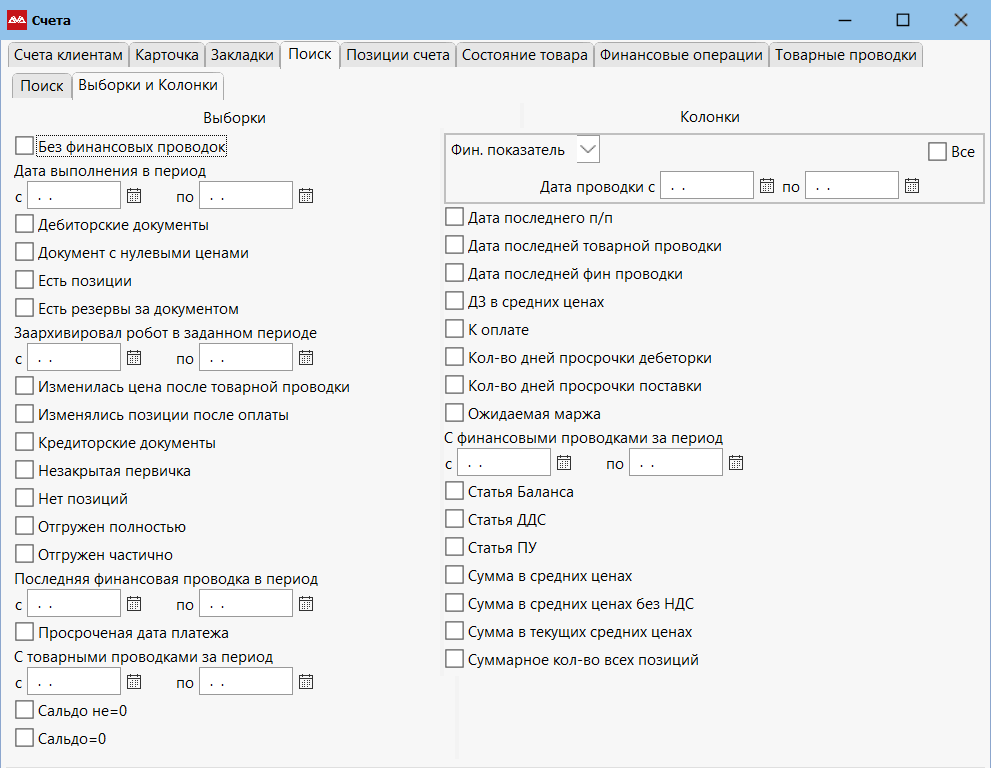Image resolution: width=991 pixels, height=768 pixels.
Task: Toggle Сальдо не=0 checkbox
Action: click(x=24, y=710)
